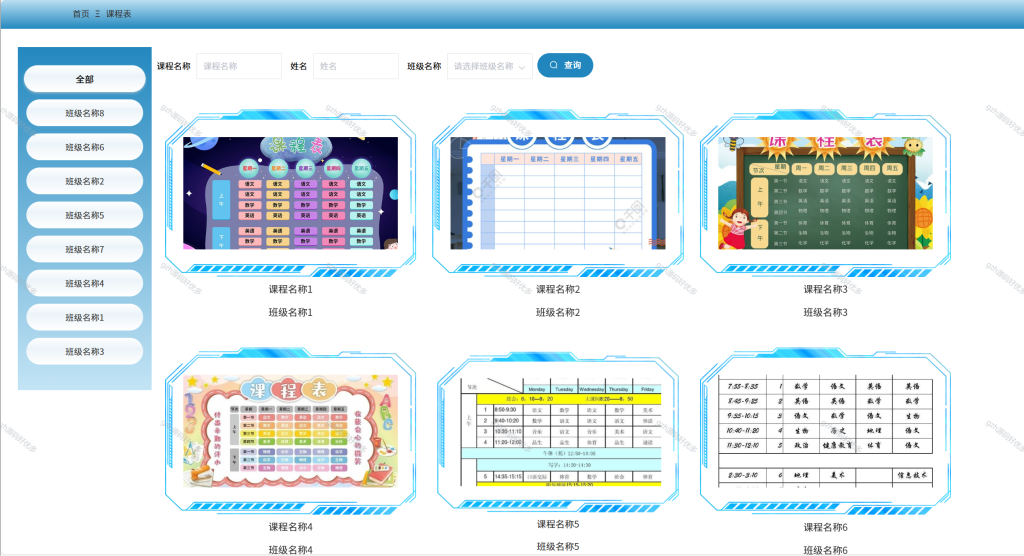Open the 课程名称4 pastel timetable thumbnail
The image size is (1024, 556).
coord(291,431)
